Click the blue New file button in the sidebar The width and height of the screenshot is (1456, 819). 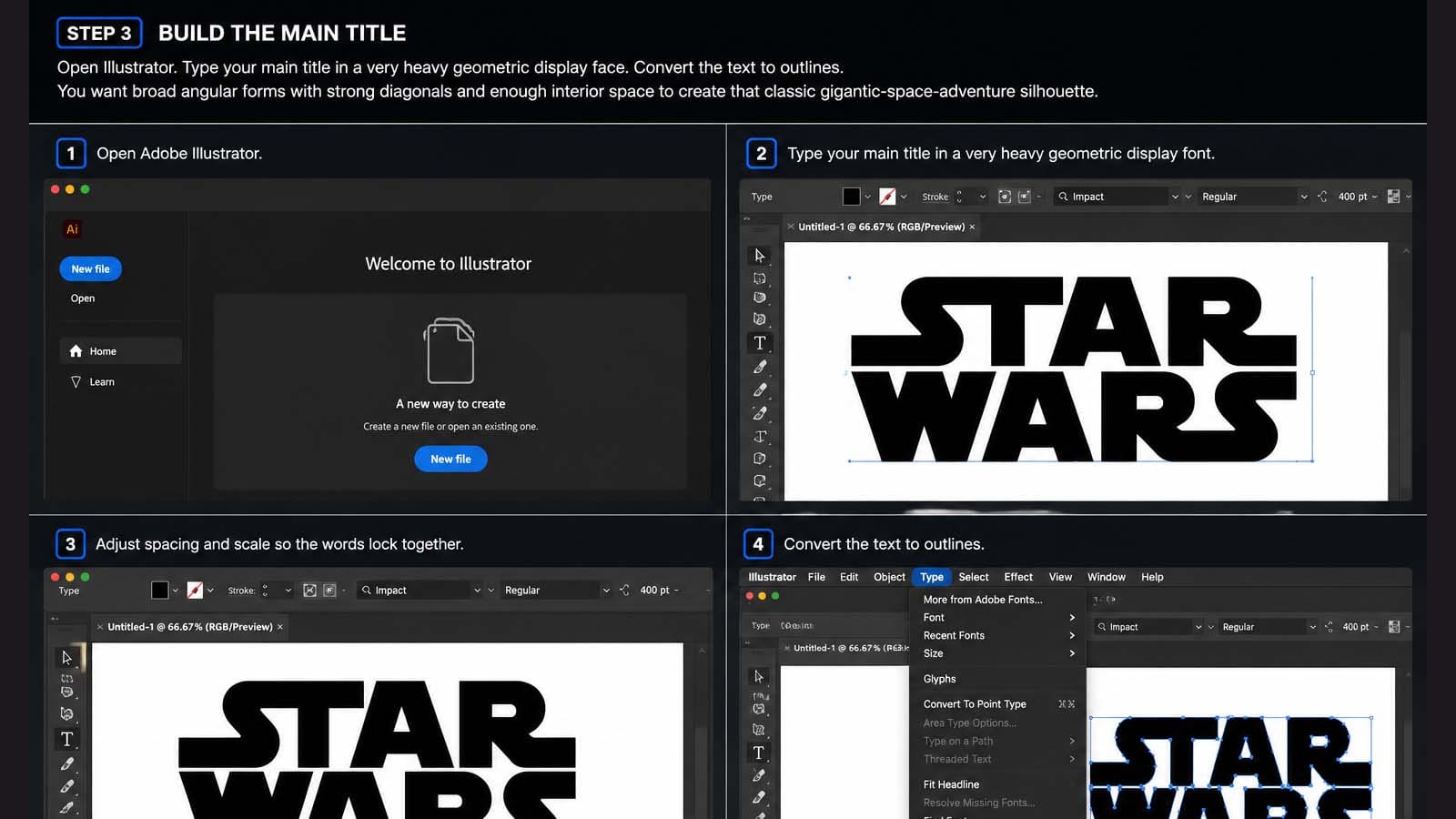(x=90, y=269)
